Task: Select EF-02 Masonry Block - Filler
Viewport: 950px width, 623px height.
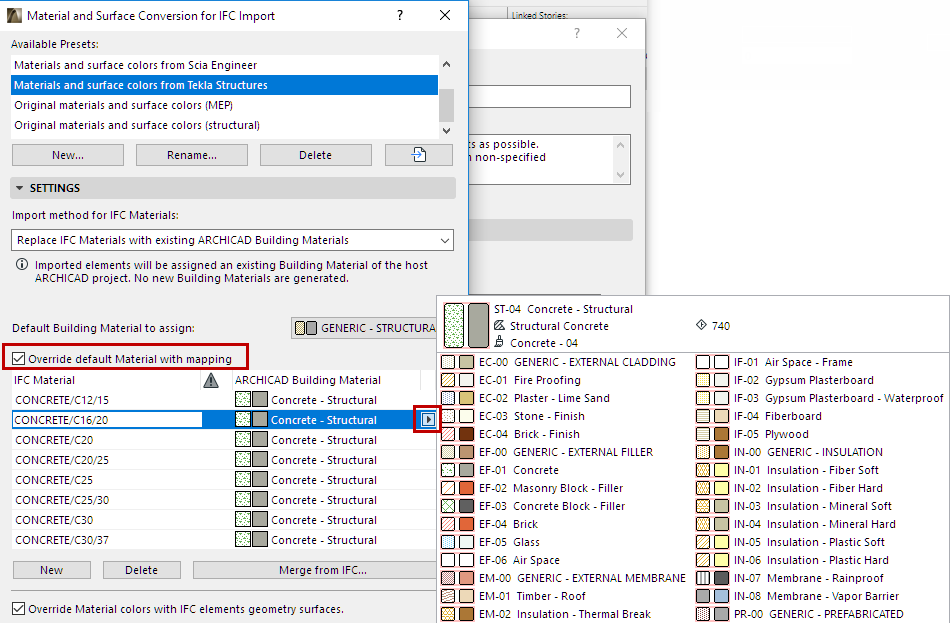Action: pos(533,488)
